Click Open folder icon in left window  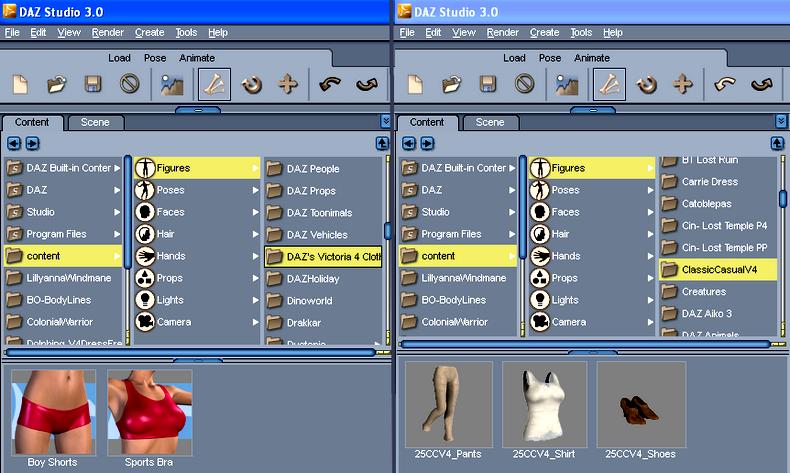[56, 84]
